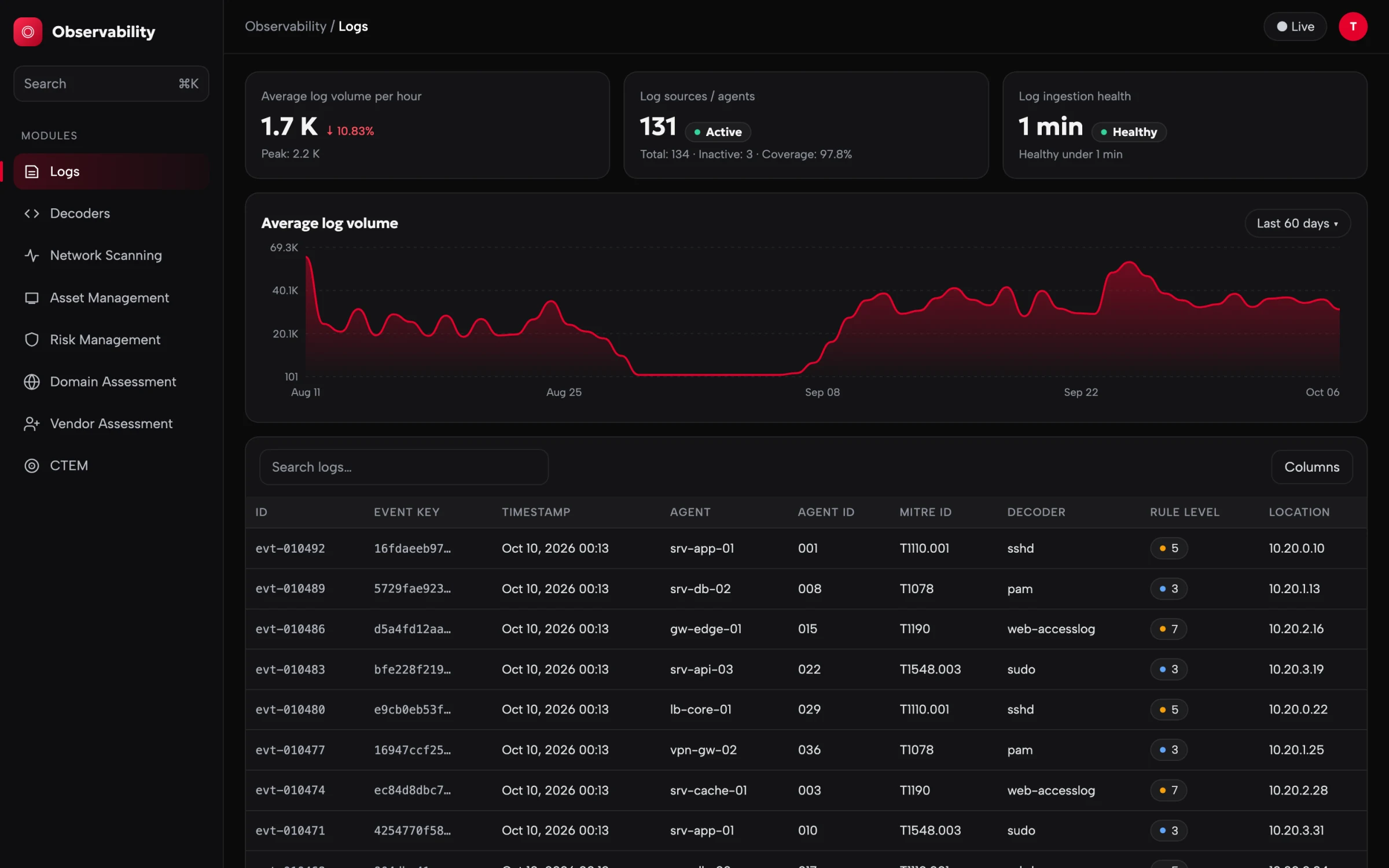Sort by the TIMESTAMP column header

[535, 512]
